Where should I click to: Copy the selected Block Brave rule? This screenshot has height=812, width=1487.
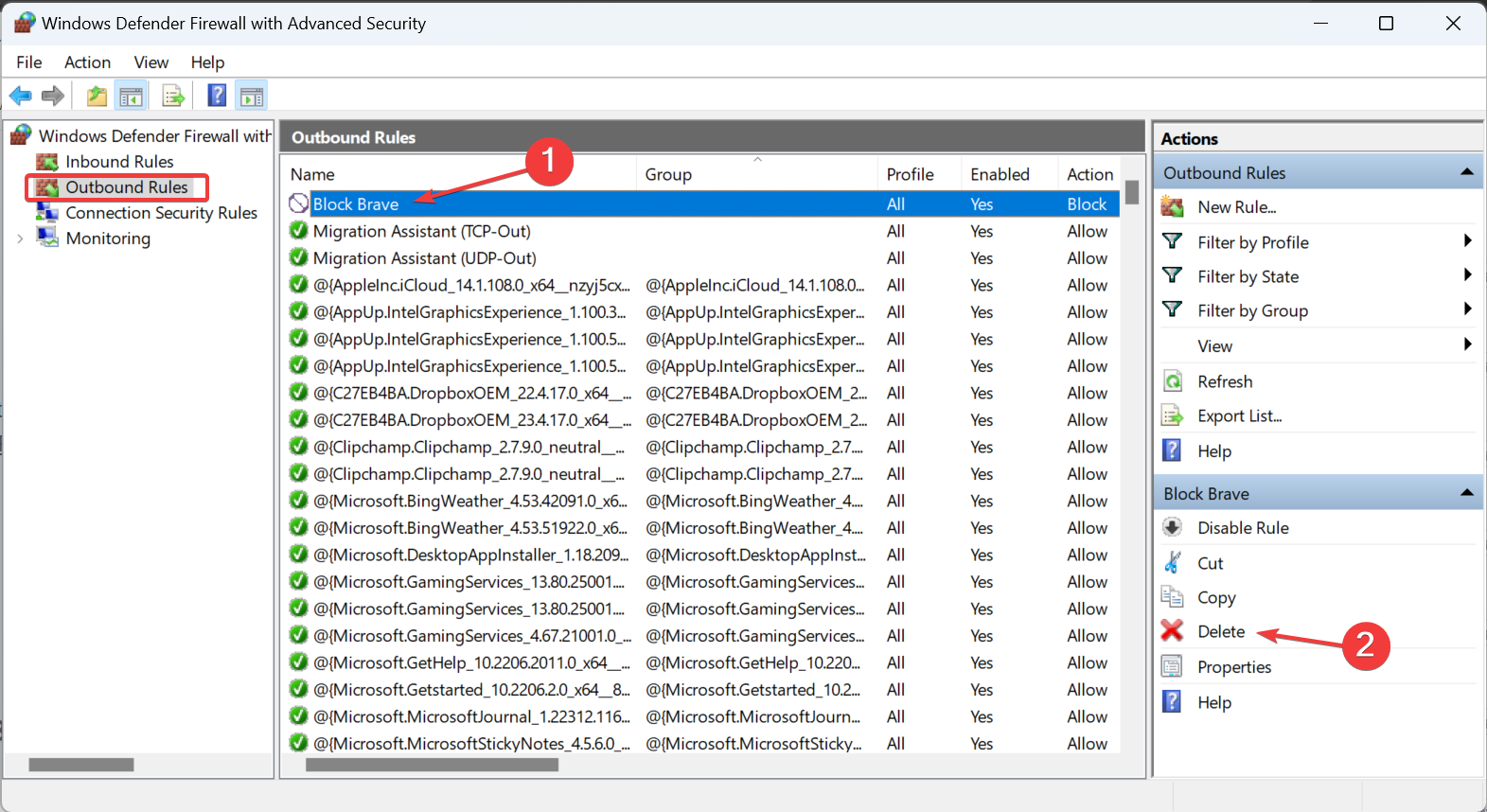(x=1216, y=597)
